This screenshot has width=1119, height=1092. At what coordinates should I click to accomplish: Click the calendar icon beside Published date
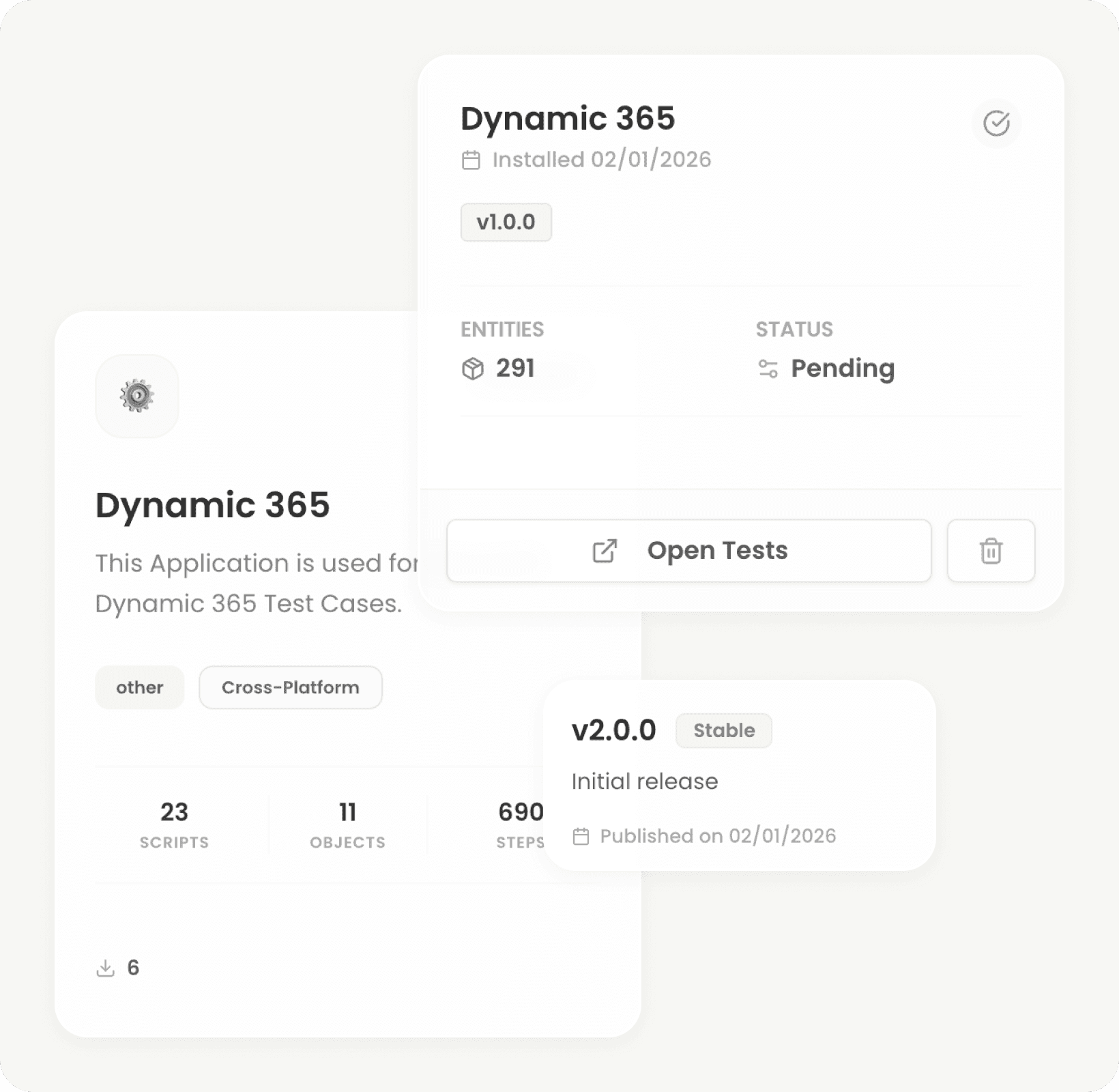(582, 835)
